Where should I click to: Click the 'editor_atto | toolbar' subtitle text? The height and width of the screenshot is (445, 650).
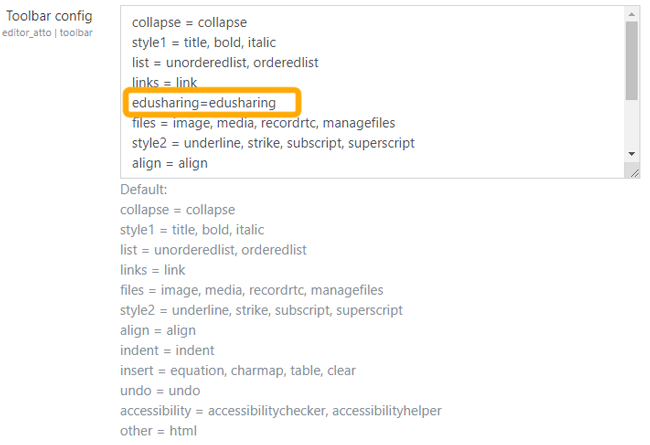47,33
